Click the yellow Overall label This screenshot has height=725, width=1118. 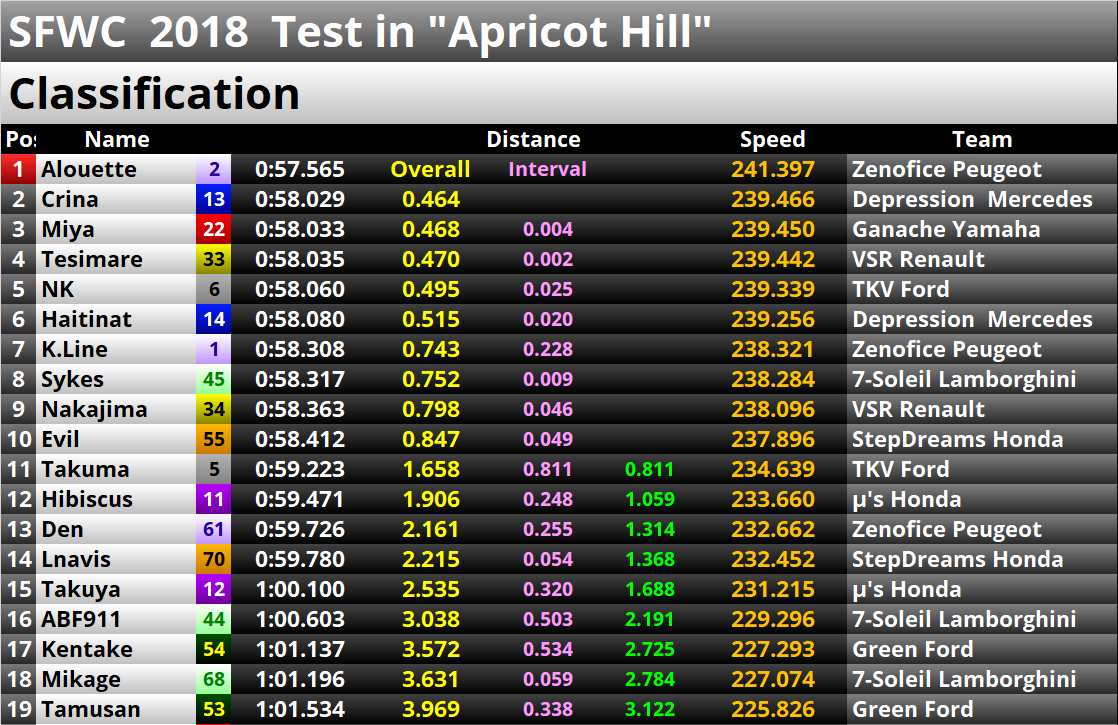[x=430, y=169]
